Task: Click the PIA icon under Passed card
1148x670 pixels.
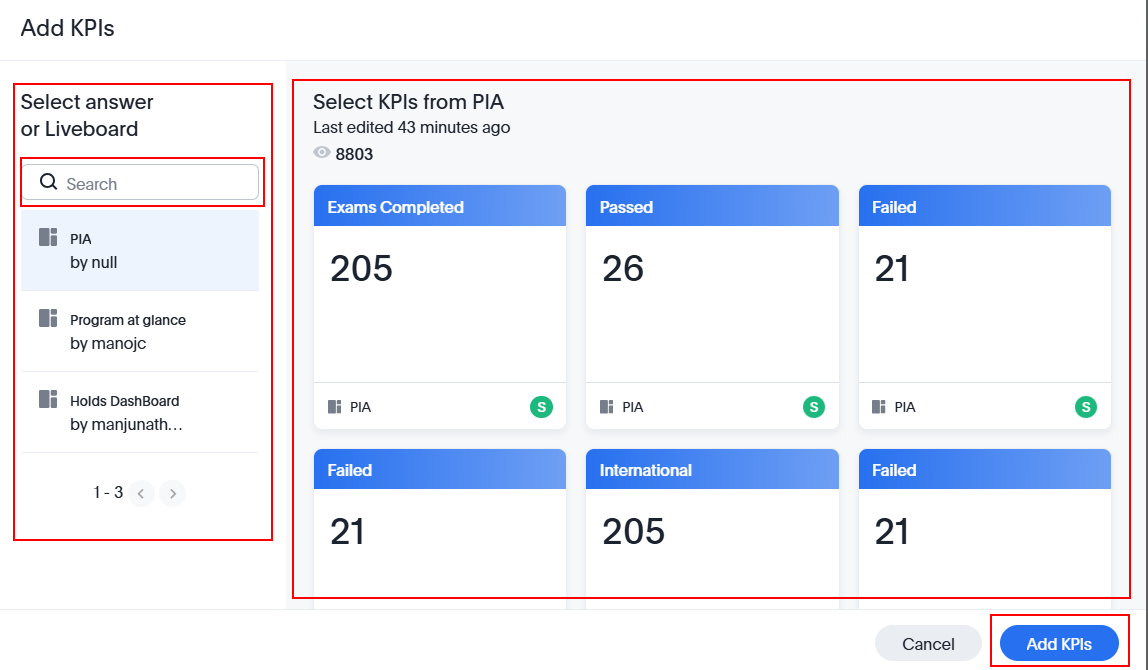Action: coord(606,407)
